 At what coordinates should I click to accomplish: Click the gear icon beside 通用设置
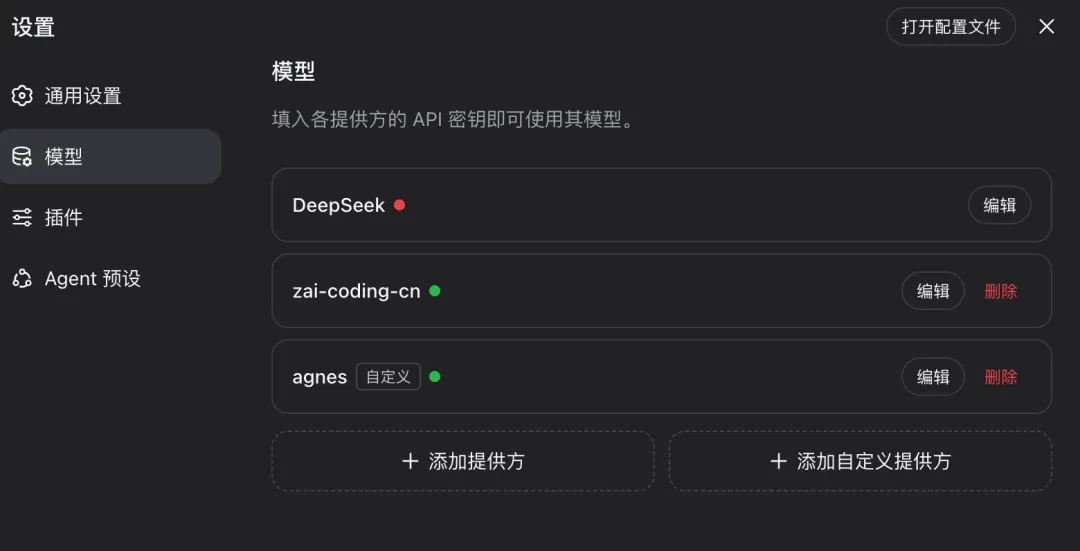pyautogui.click(x=22, y=96)
